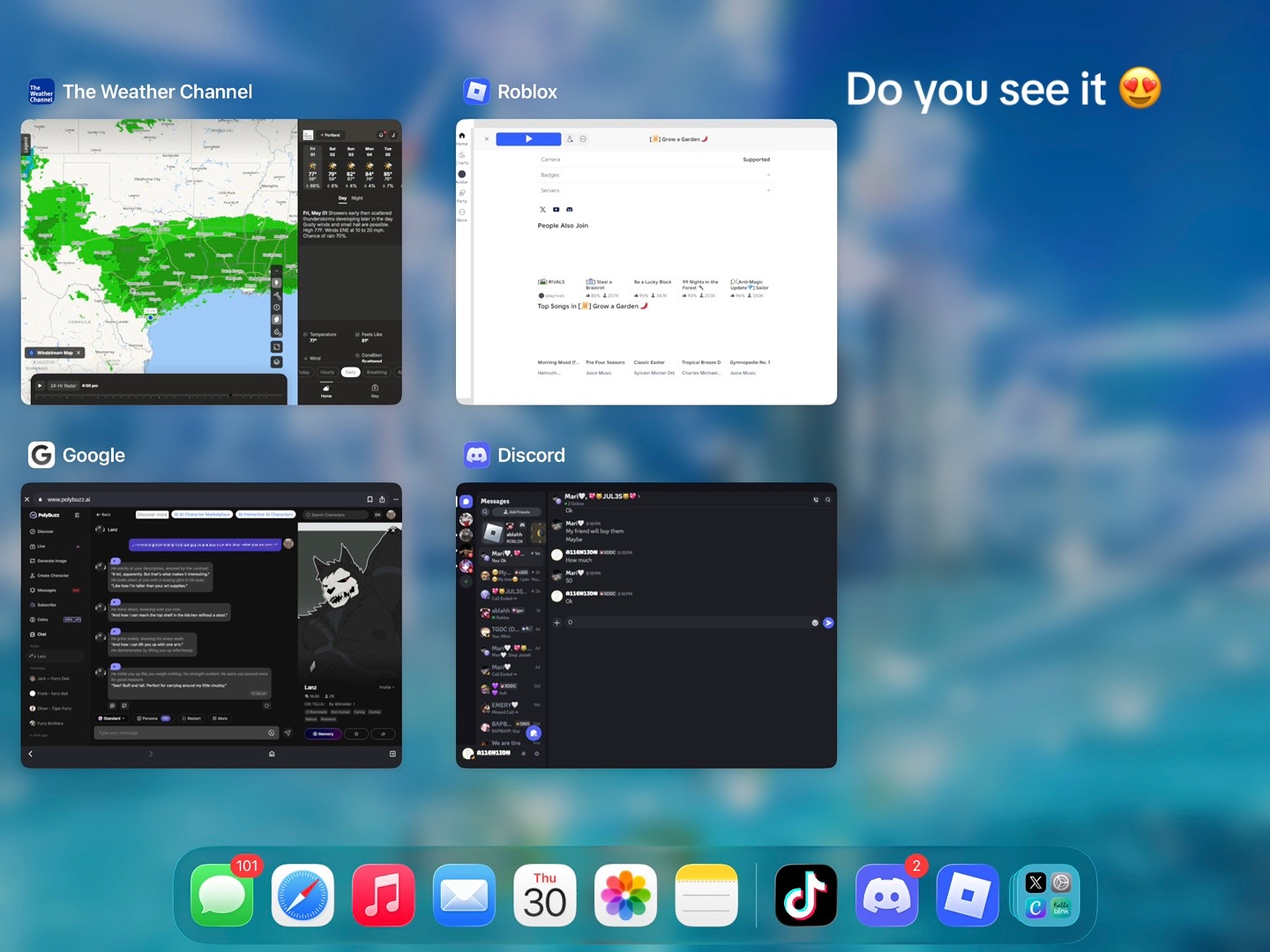Viewport: 1270px width, 952px height.
Task: Open the AI Character Marketplace link
Action: [x=203, y=515]
